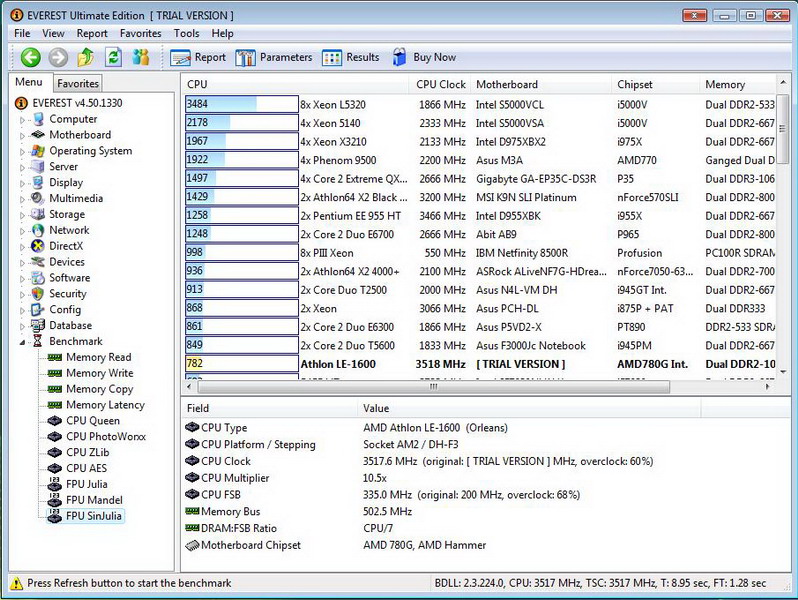
Task: Click the Value column header
Action: [376, 408]
